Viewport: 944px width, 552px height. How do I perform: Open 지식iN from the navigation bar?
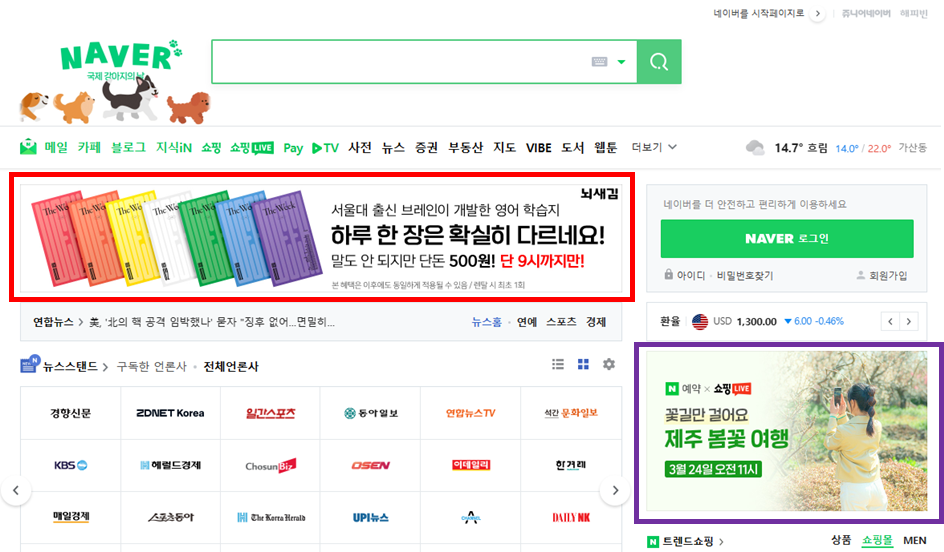point(173,147)
